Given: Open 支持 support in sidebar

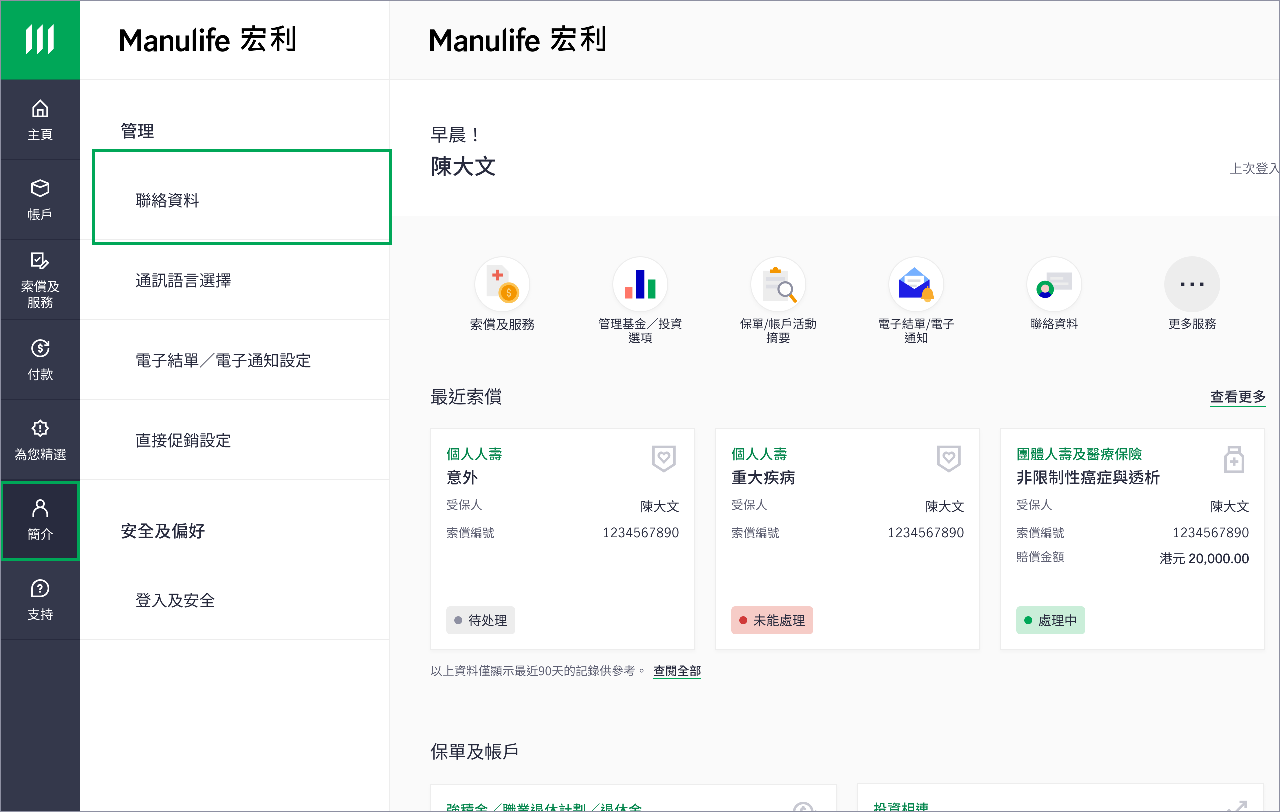Looking at the screenshot, I should (x=40, y=600).
